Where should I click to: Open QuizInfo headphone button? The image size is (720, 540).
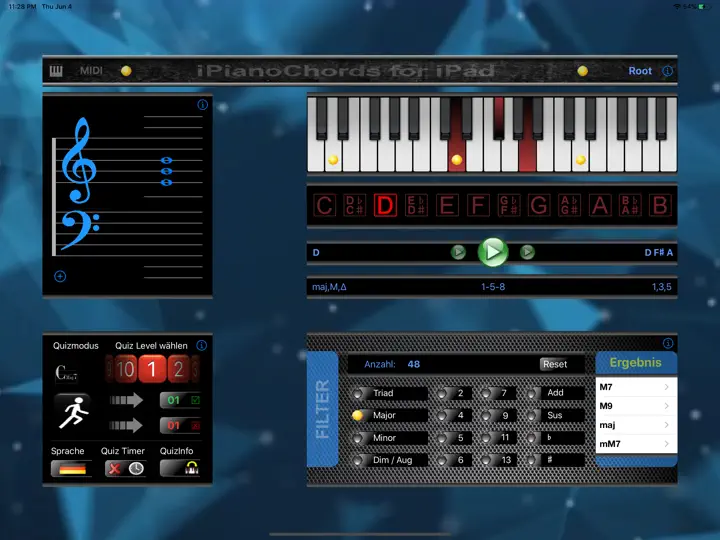click(x=180, y=469)
